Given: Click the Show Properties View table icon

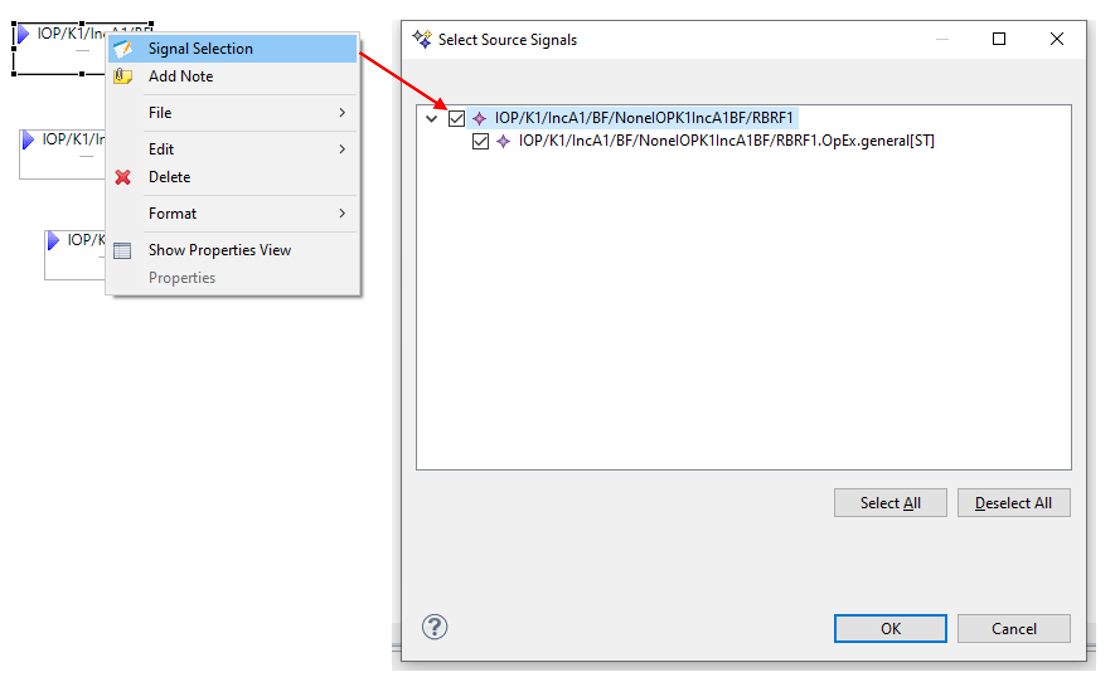Looking at the screenshot, I should [123, 250].
